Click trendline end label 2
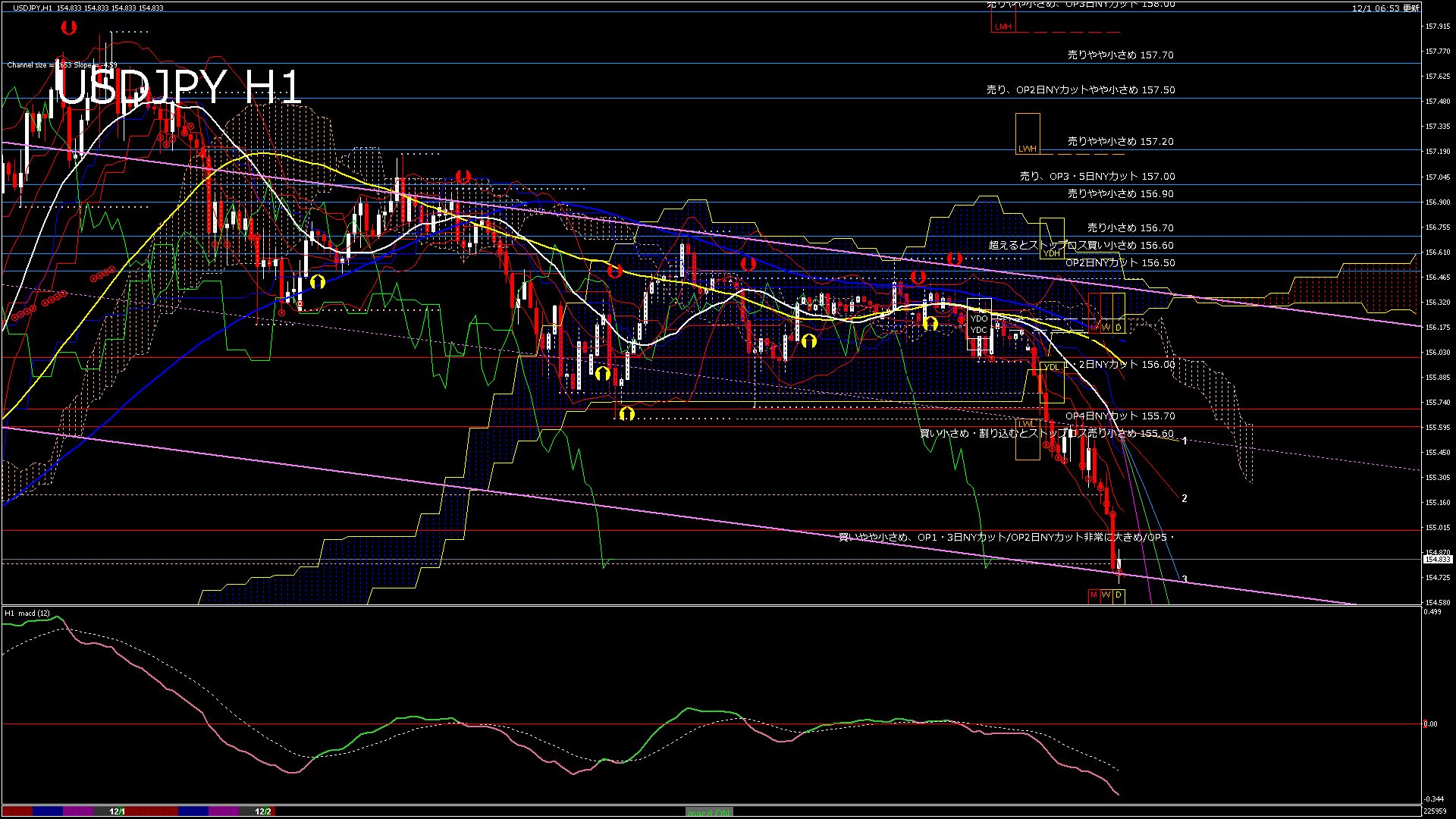This screenshot has width=1456, height=819. click(x=1184, y=498)
